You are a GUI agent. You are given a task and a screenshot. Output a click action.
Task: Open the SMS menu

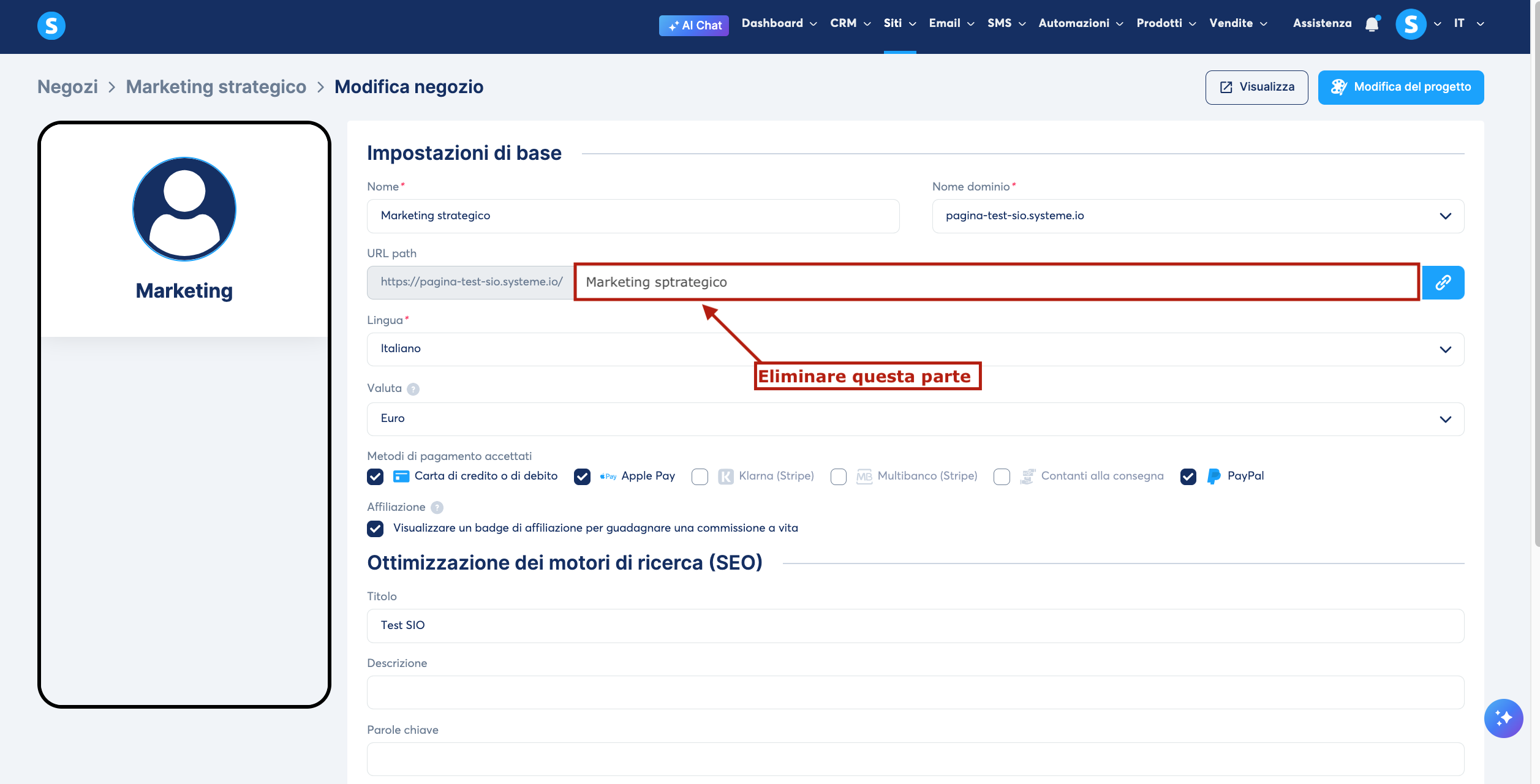[x=1006, y=23]
